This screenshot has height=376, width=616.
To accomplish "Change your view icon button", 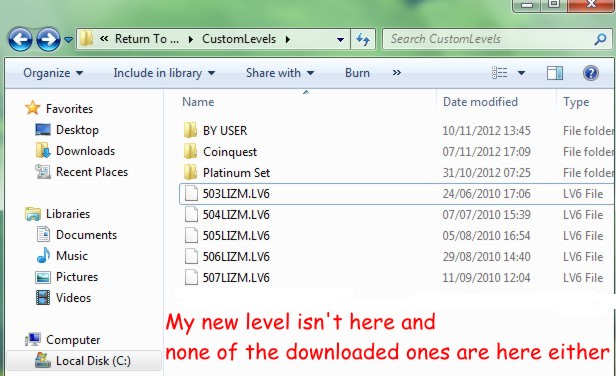I will [500, 73].
